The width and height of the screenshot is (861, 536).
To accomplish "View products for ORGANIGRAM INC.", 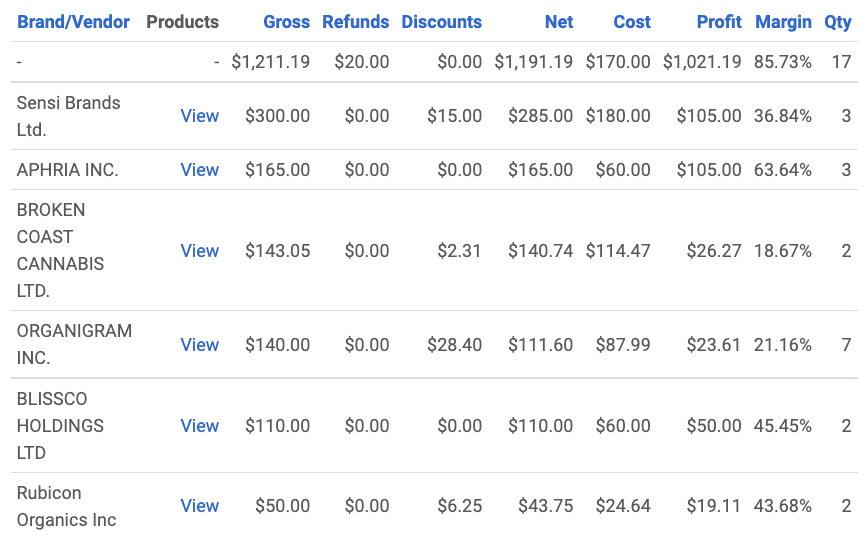I will pyautogui.click(x=199, y=345).
